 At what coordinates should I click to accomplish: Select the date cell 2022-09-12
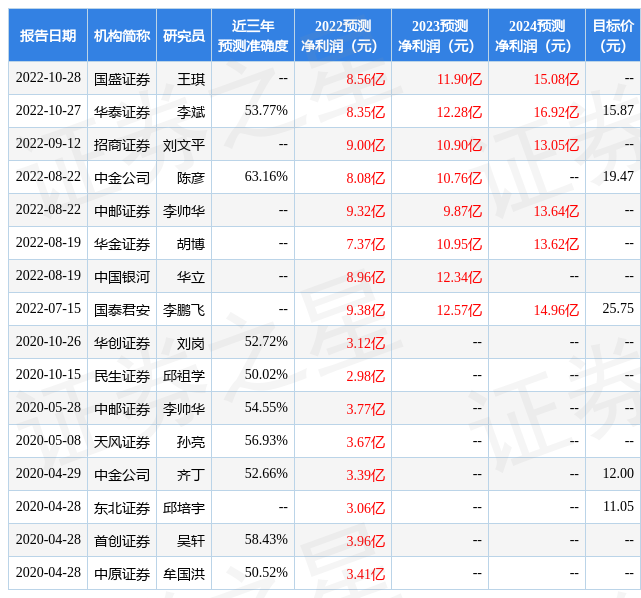[48, 143]
